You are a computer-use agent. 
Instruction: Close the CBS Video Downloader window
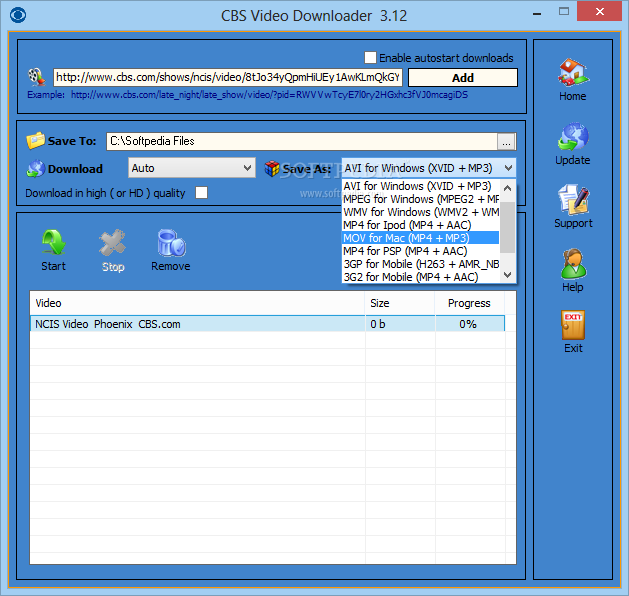point(599,11)
